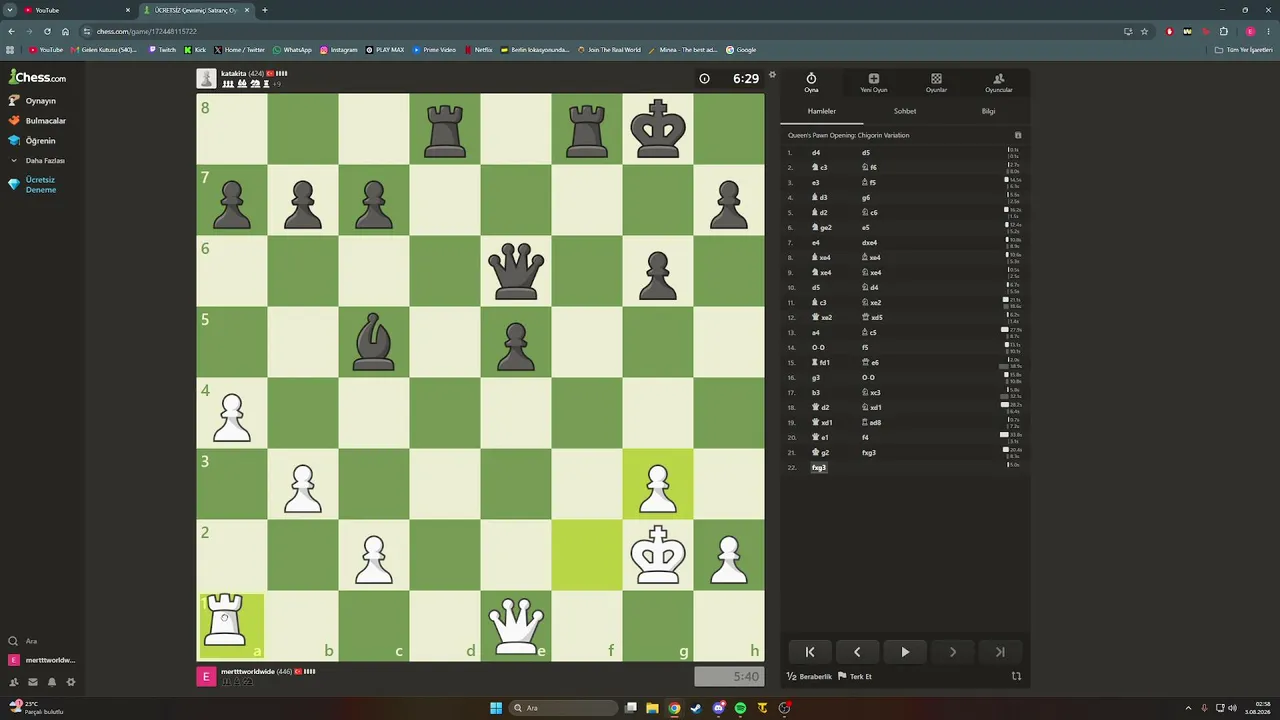Offer a draw with Beraberlik
Screen dimensions: 1280x720
point(810,677)
